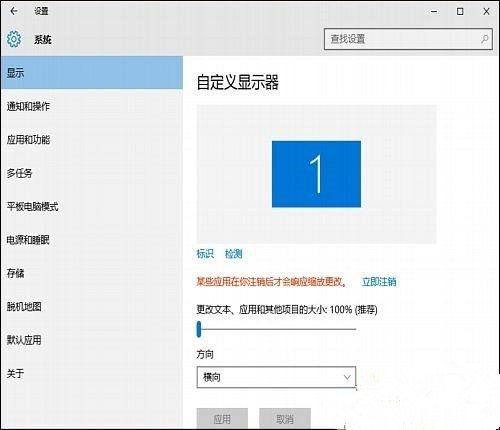Click the 系统 title text
This screenshot has height=430, width=500.
[x=43, y=40]
